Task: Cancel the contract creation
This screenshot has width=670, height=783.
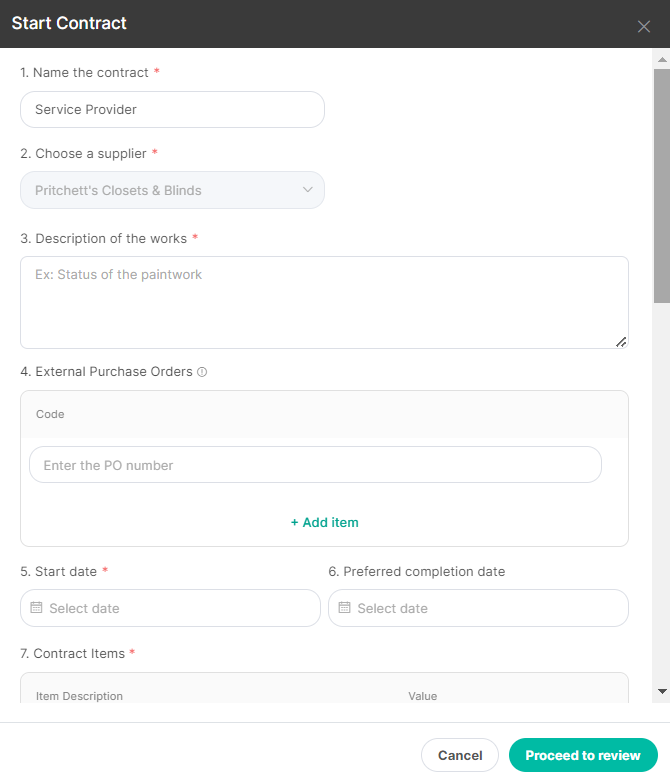Action: click(460, 755)
